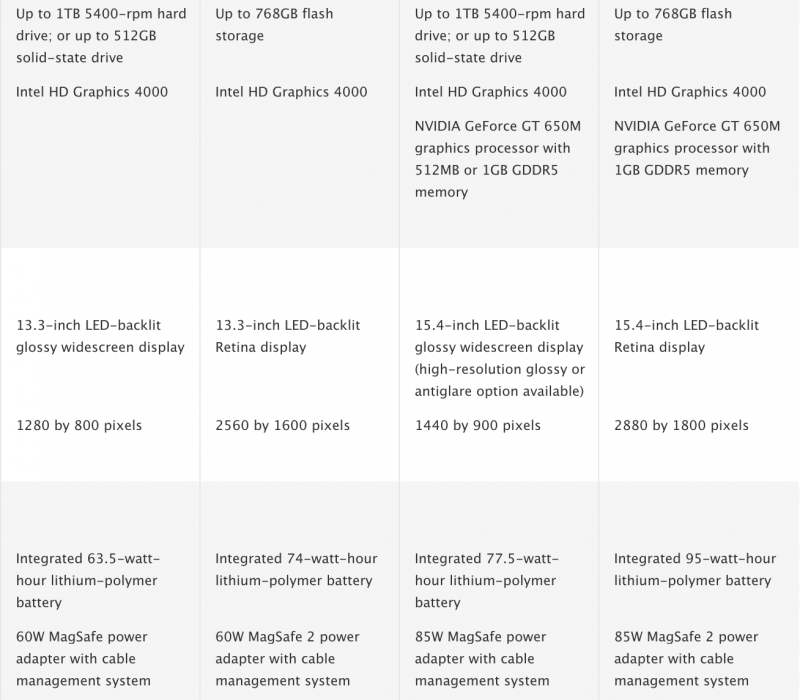The width and height of the screenshot is (800, 700).
Task: Select the 95-watt-hour lithium-polymer battery text
Action: (x=695, y=570)
